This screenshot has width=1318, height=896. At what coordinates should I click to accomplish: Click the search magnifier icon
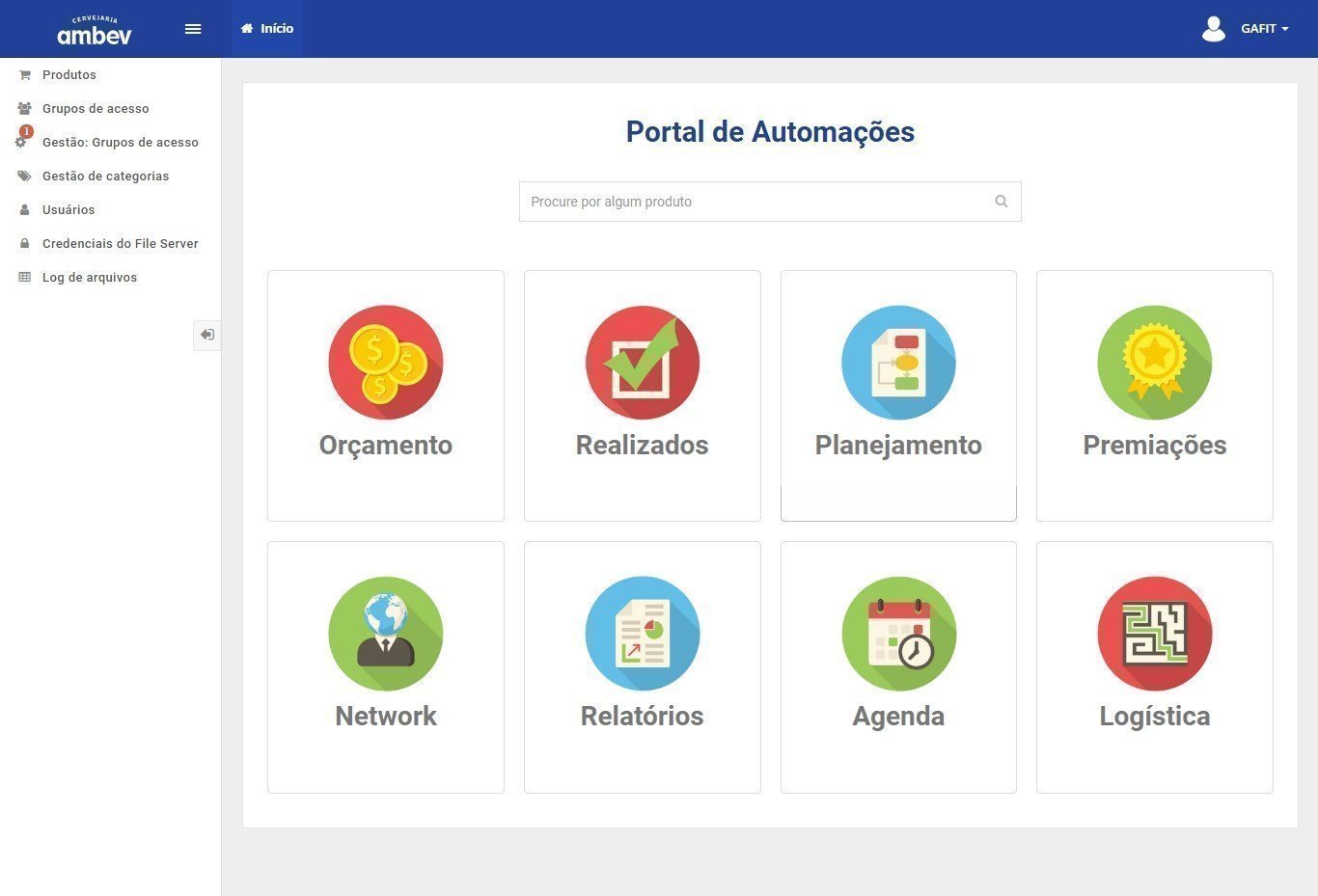coord(1001,202)
